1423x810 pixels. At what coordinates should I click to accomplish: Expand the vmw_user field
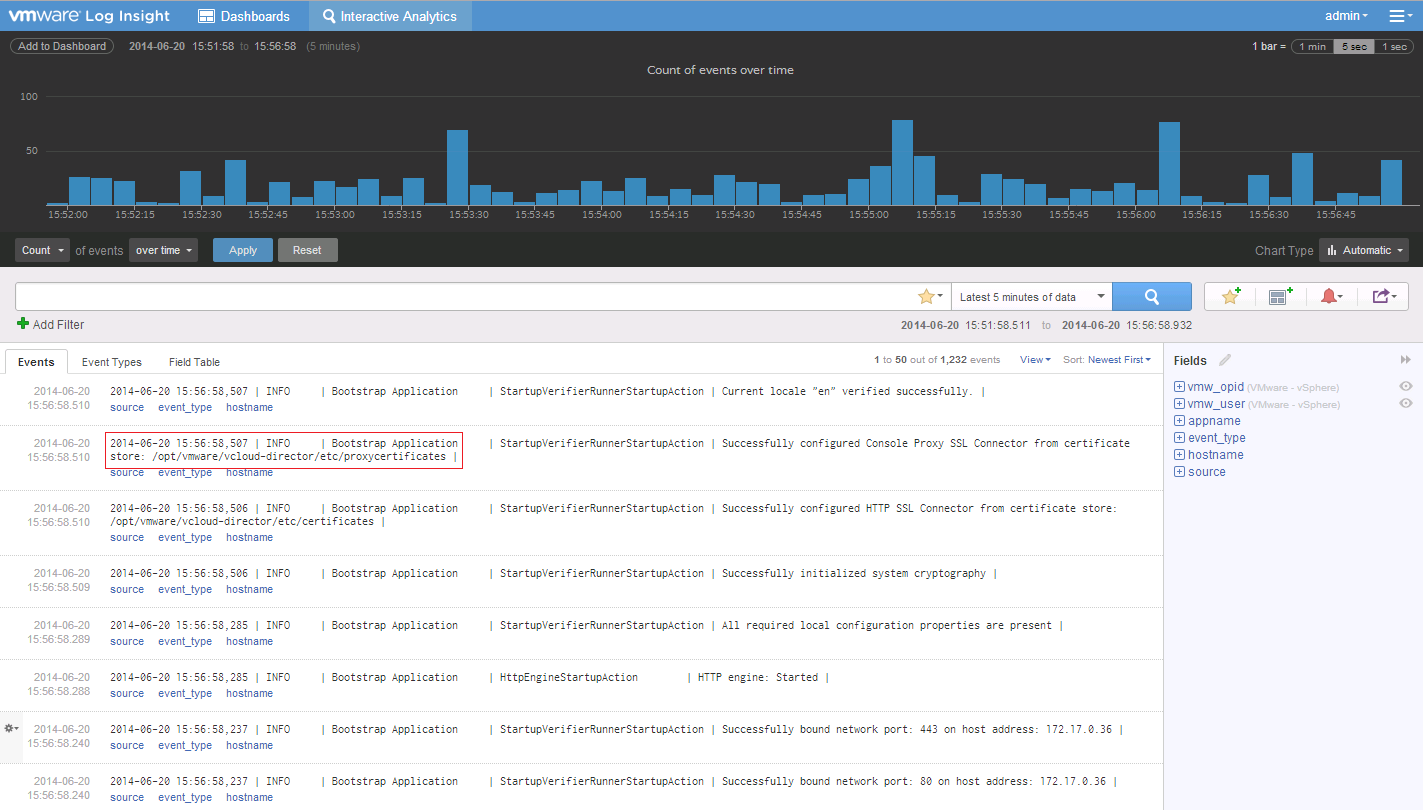(1179, 404)
